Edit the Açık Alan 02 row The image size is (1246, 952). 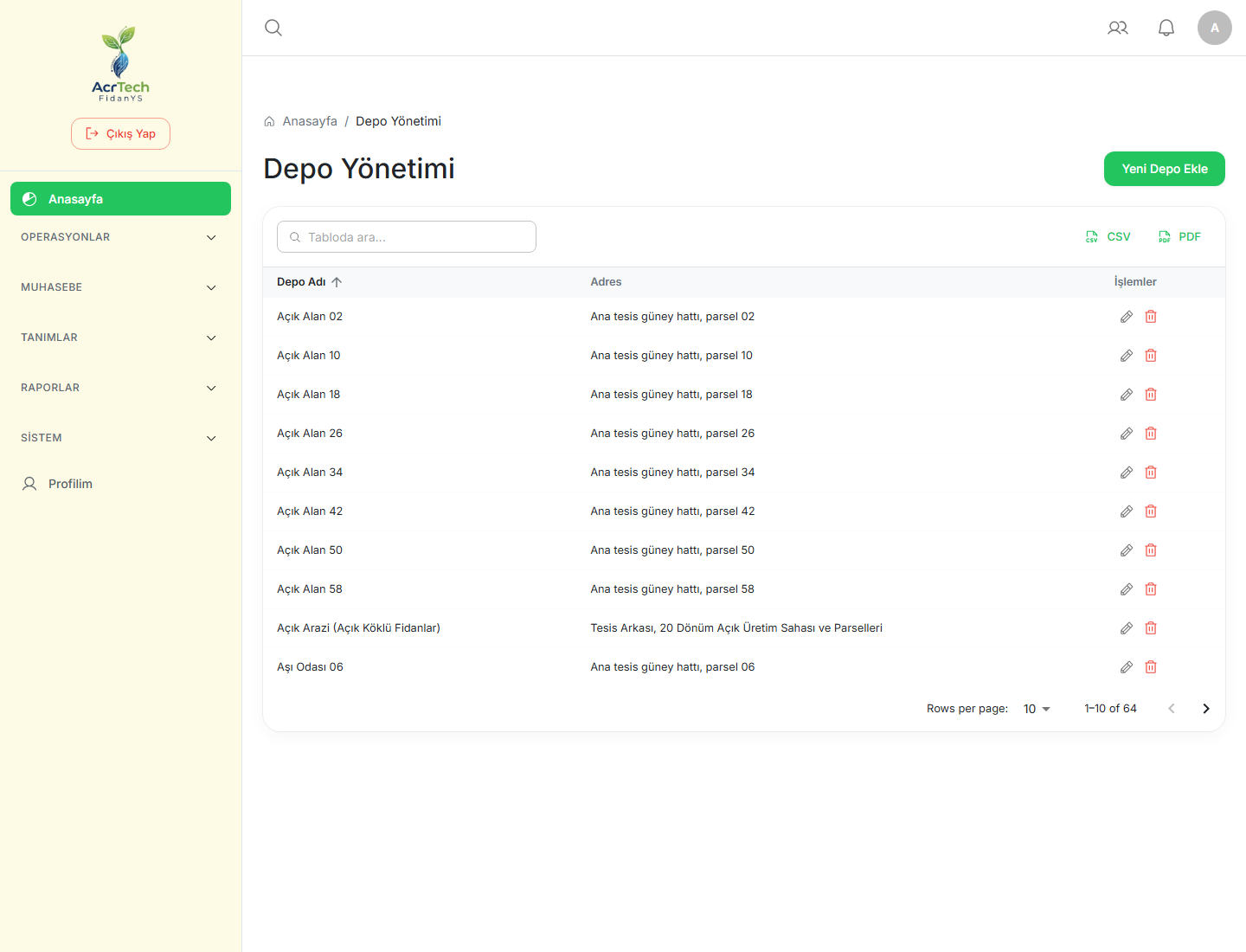pos(1127,317)
